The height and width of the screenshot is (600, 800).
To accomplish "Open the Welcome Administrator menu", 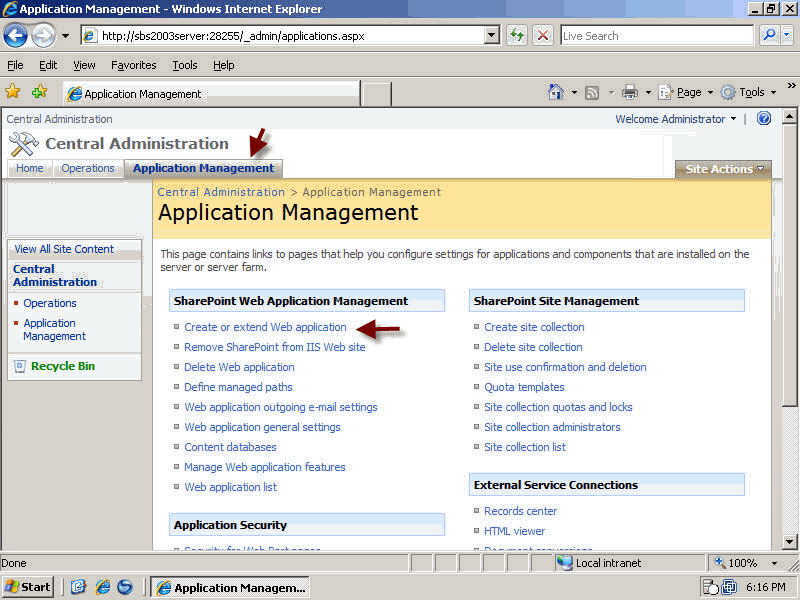I will (x=676, y=119).
